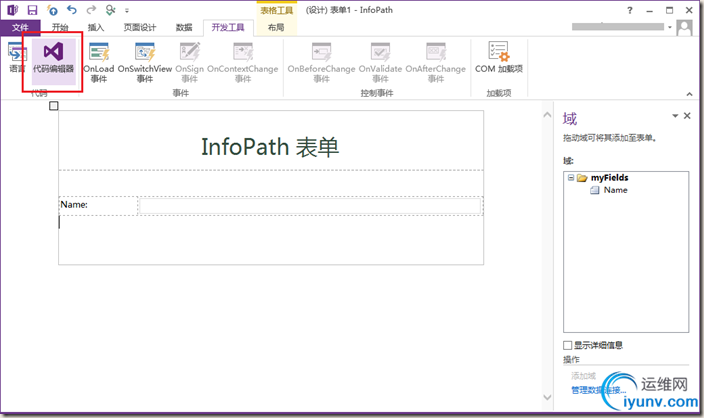Select the myFields folder icon

pos(582,178)
